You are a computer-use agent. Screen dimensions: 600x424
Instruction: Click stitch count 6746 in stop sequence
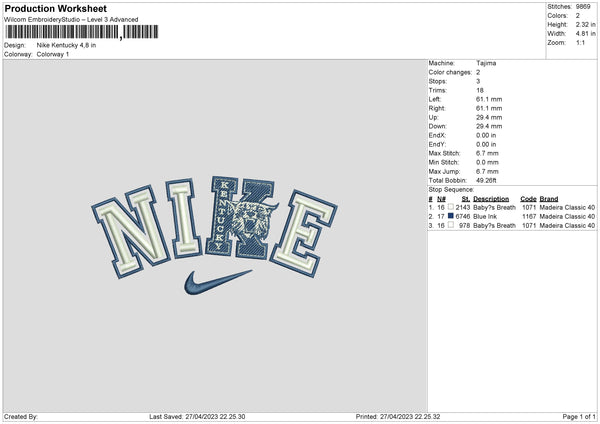coord(463,217)
